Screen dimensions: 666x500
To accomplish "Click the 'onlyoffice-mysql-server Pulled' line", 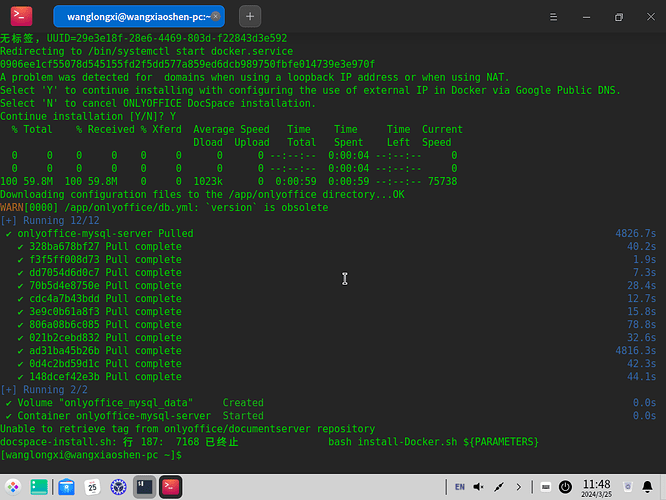I will (x=99, y=233).
